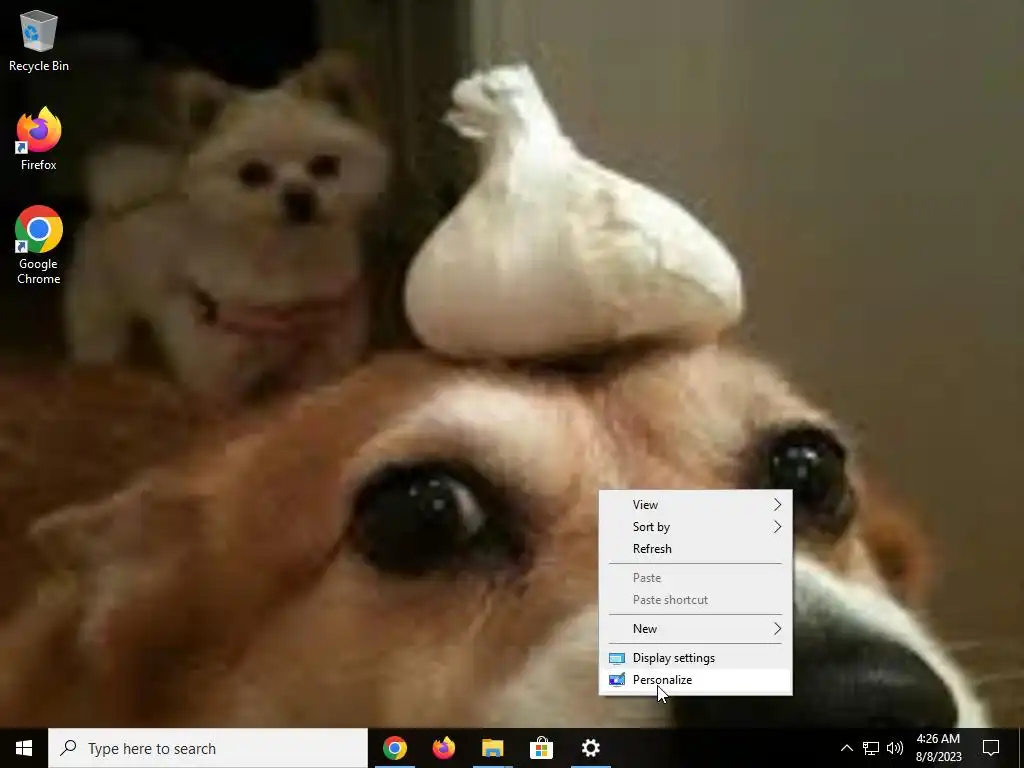Screen dimensions: 1024x768
Task: Open Microsoft Store from the taskbar
Action: 541,748
